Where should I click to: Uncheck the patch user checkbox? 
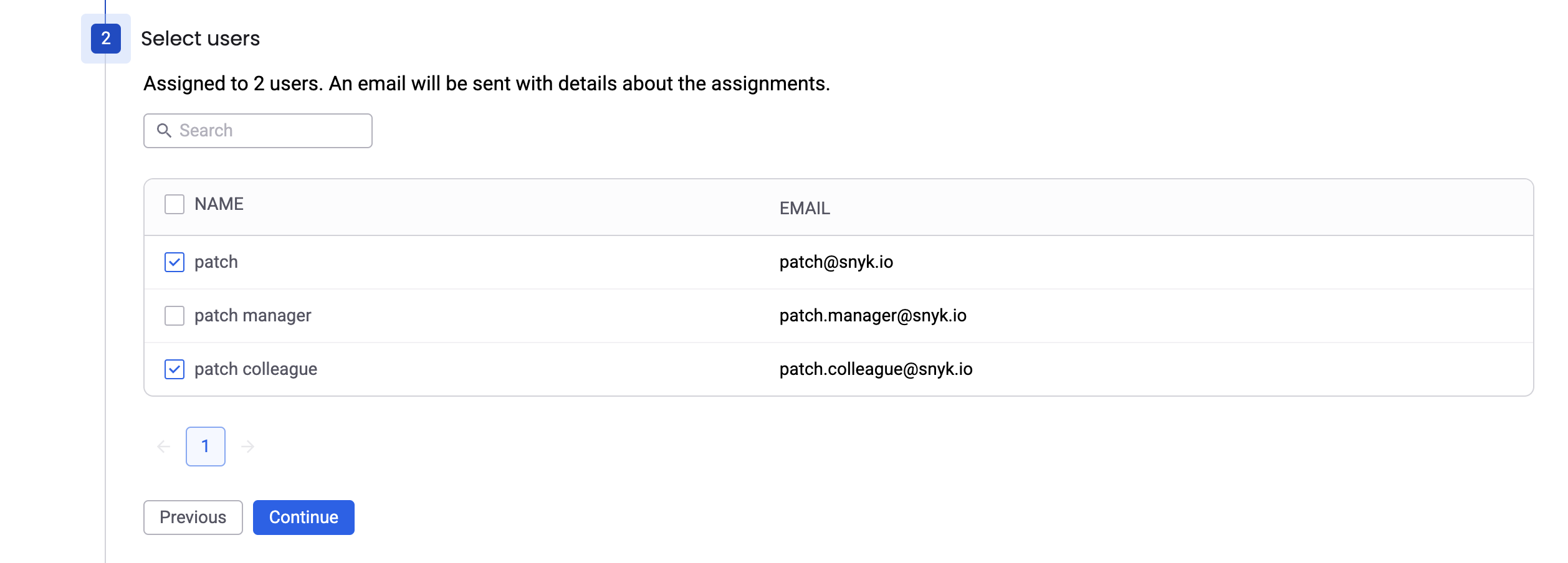coord(174,262)
